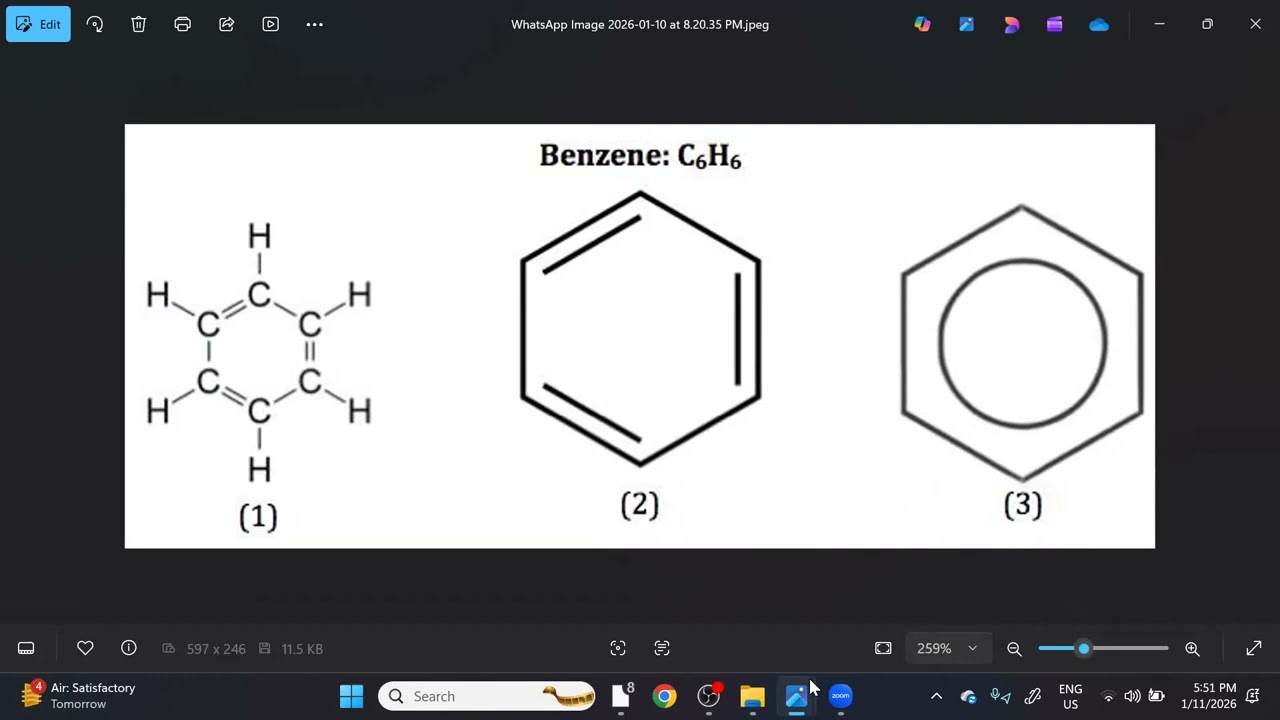Click the ENG US language indicator
This screenshot has width=1280, height=720.
(x=1070, y=696)
